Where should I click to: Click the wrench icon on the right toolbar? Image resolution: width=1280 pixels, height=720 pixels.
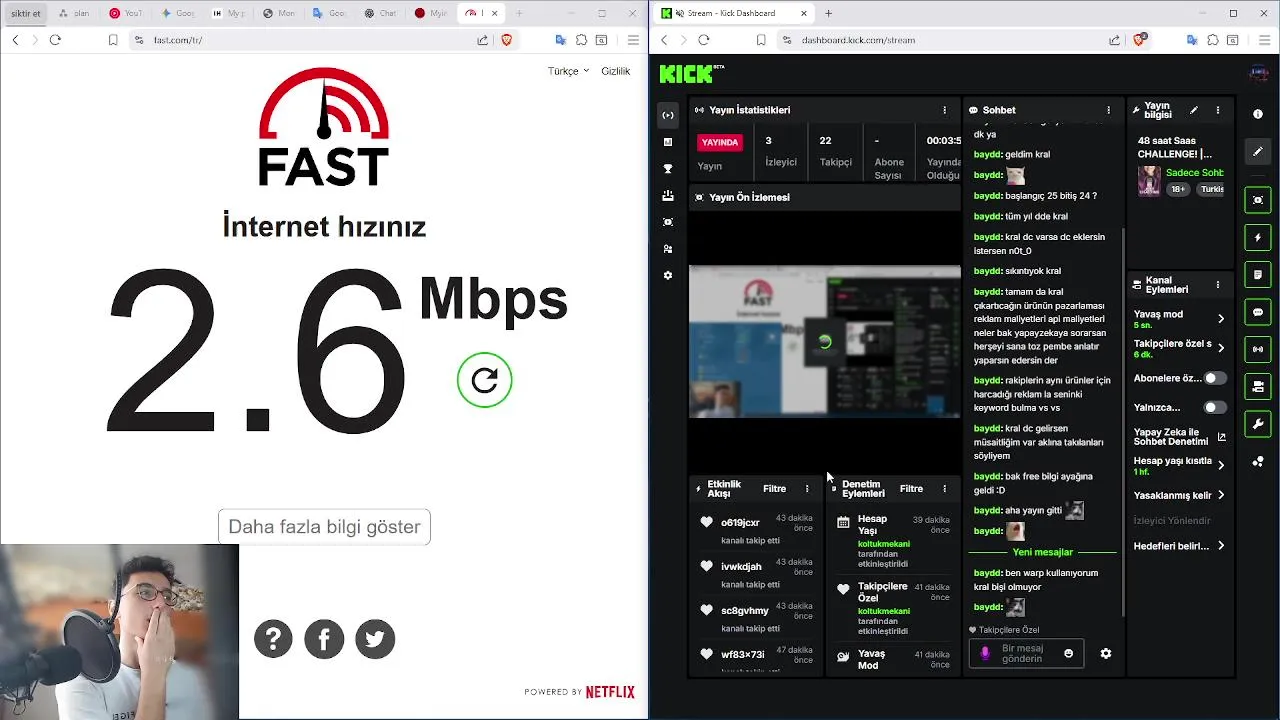coord(1258,424)
